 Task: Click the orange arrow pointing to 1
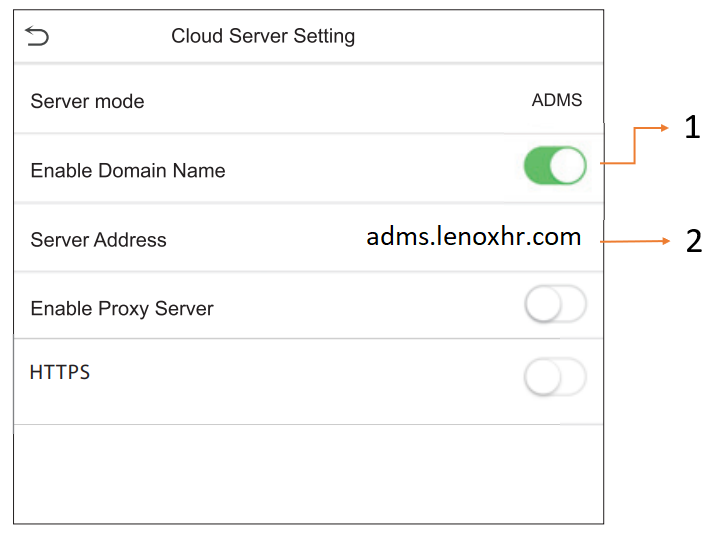634,145
